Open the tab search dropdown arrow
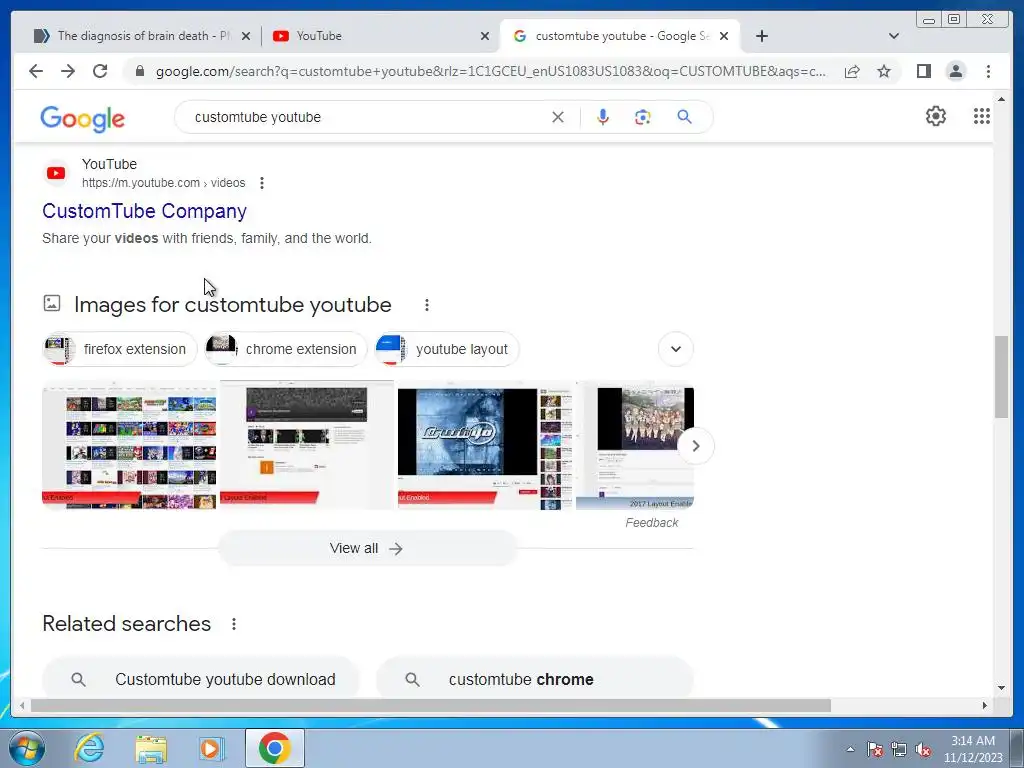The image size is (1024, 768). [894, 36]
